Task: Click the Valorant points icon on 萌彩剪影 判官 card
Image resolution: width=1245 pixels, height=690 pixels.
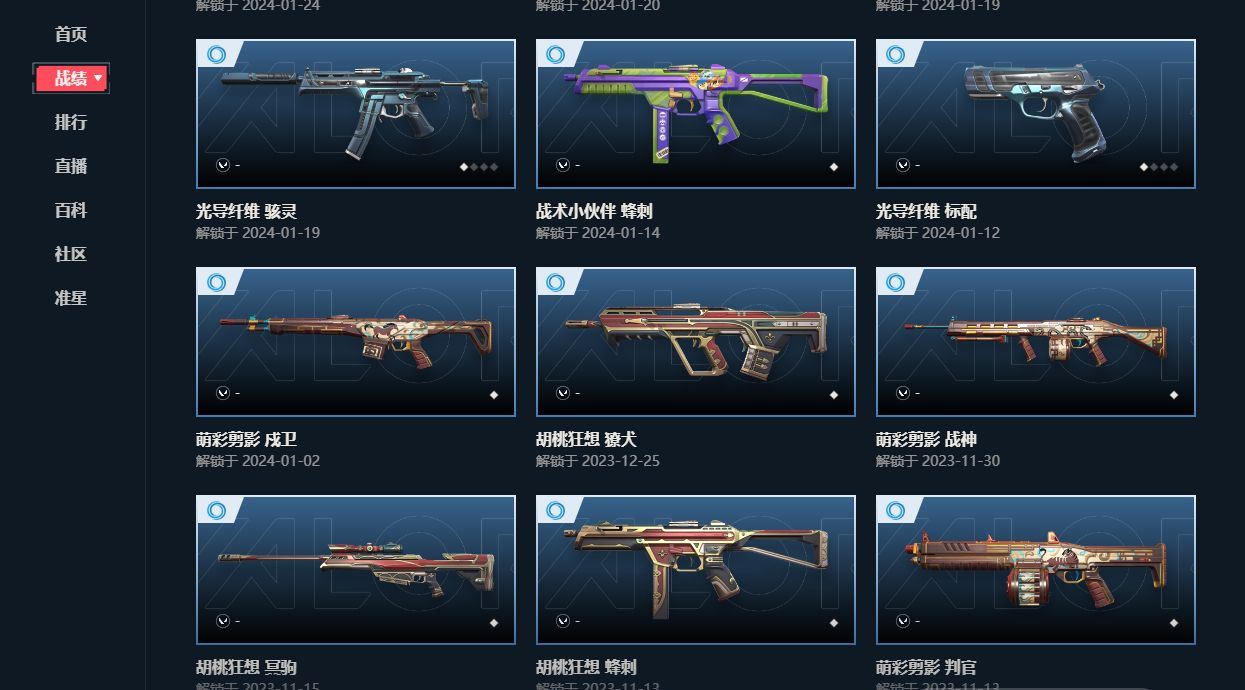Action: [x=902, y=621]
